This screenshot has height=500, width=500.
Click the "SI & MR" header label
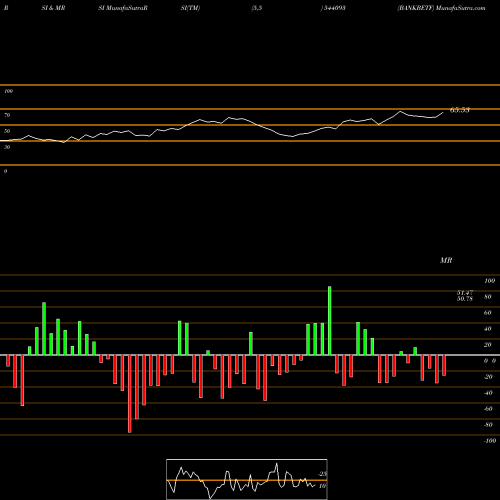(x=53, y=8)
